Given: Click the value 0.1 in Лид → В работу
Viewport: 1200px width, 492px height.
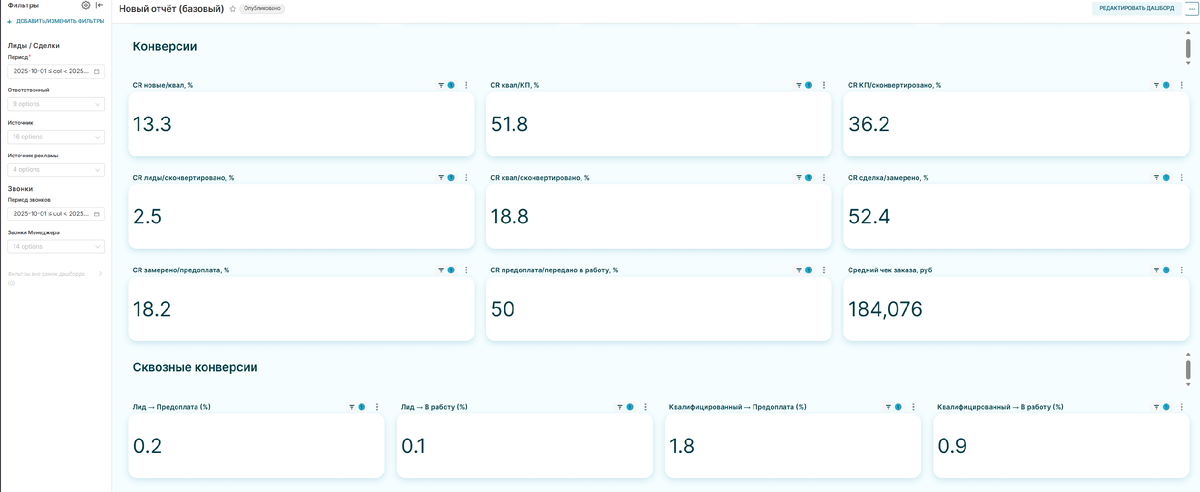Looking at the screenshot, I should pos(413,447).
